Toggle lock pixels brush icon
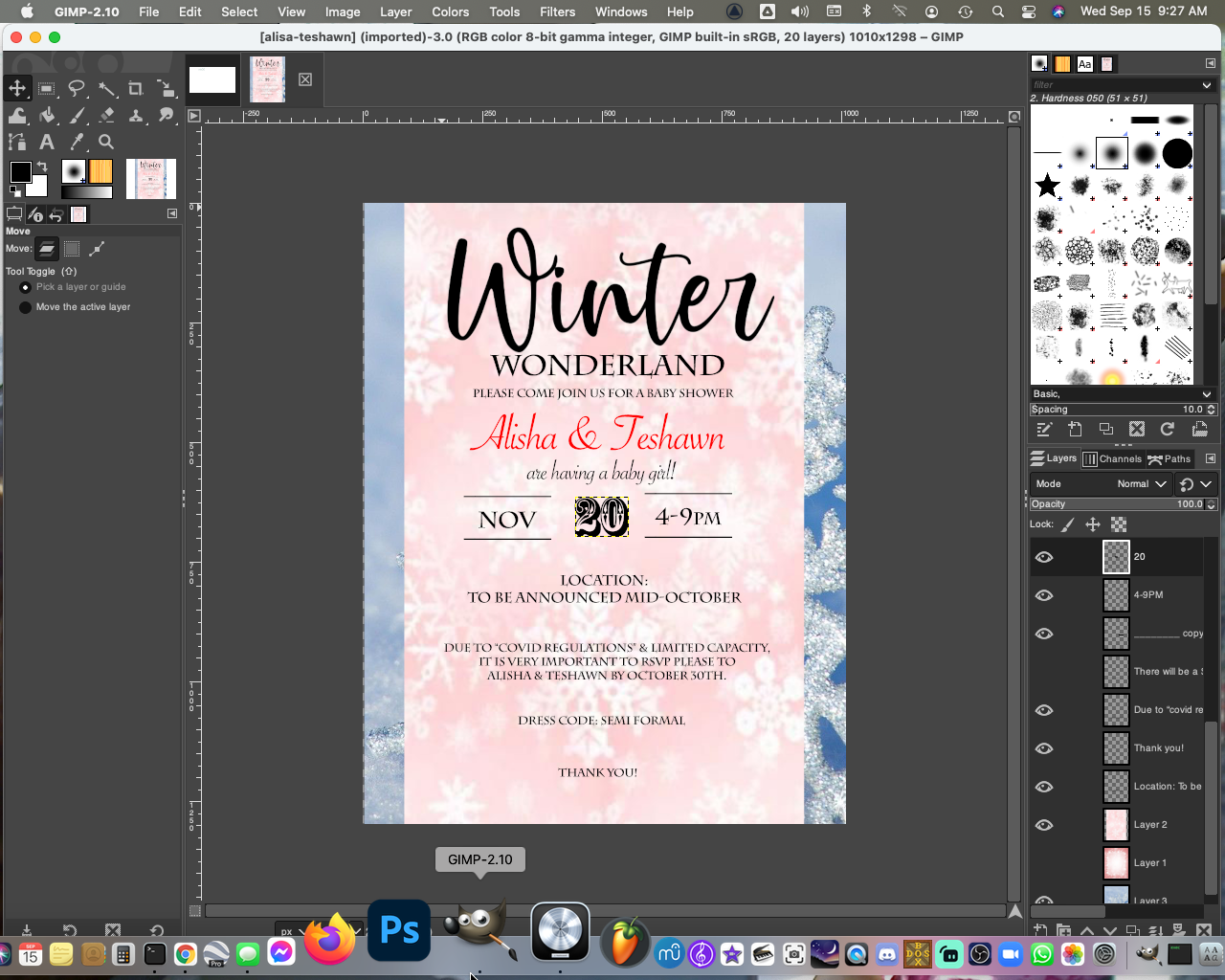Viewport: 1225px width, 980px height. 1068,524
